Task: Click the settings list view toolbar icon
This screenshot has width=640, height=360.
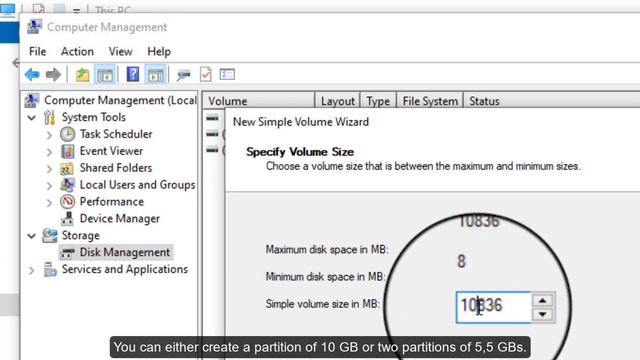Action: tap(227, 74)
